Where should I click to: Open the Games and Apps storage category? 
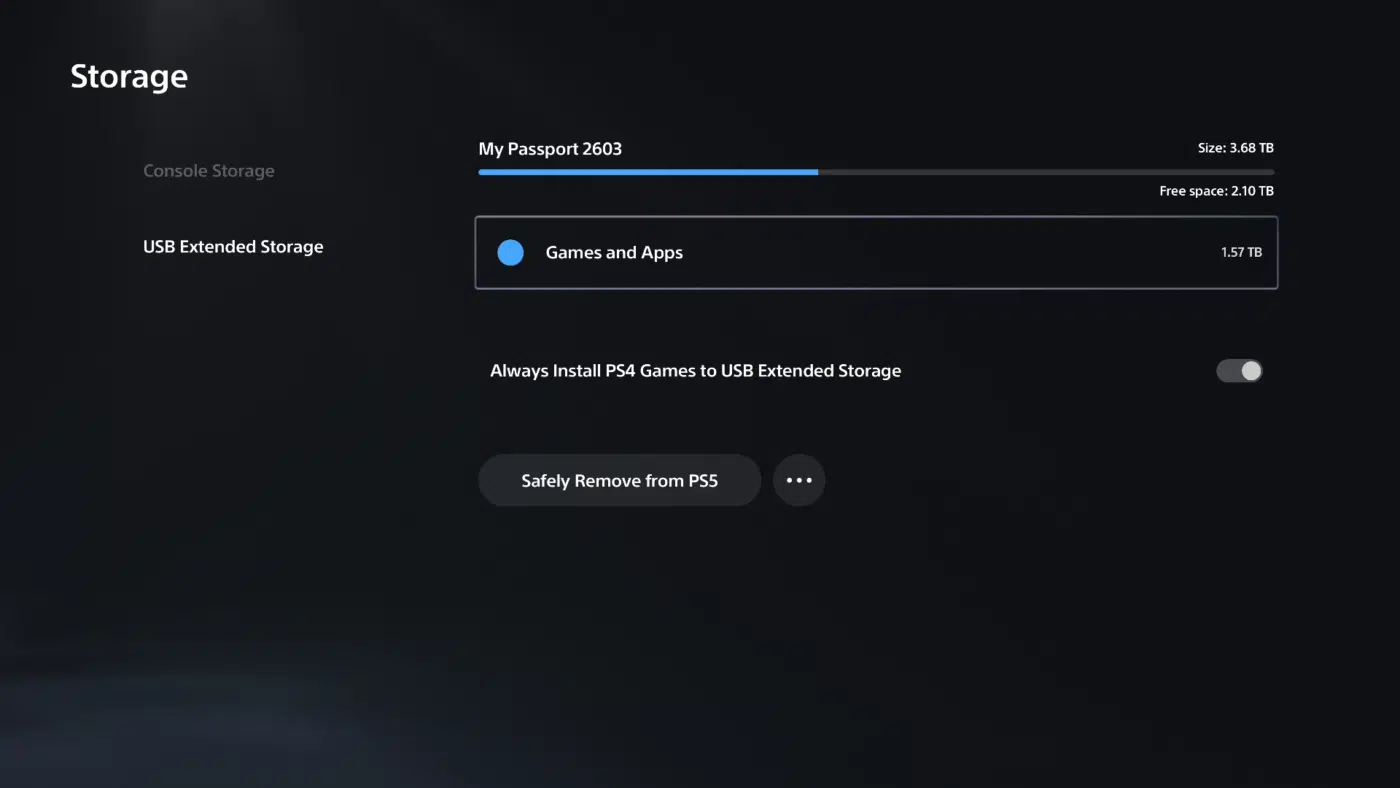[x=876, y=252]
